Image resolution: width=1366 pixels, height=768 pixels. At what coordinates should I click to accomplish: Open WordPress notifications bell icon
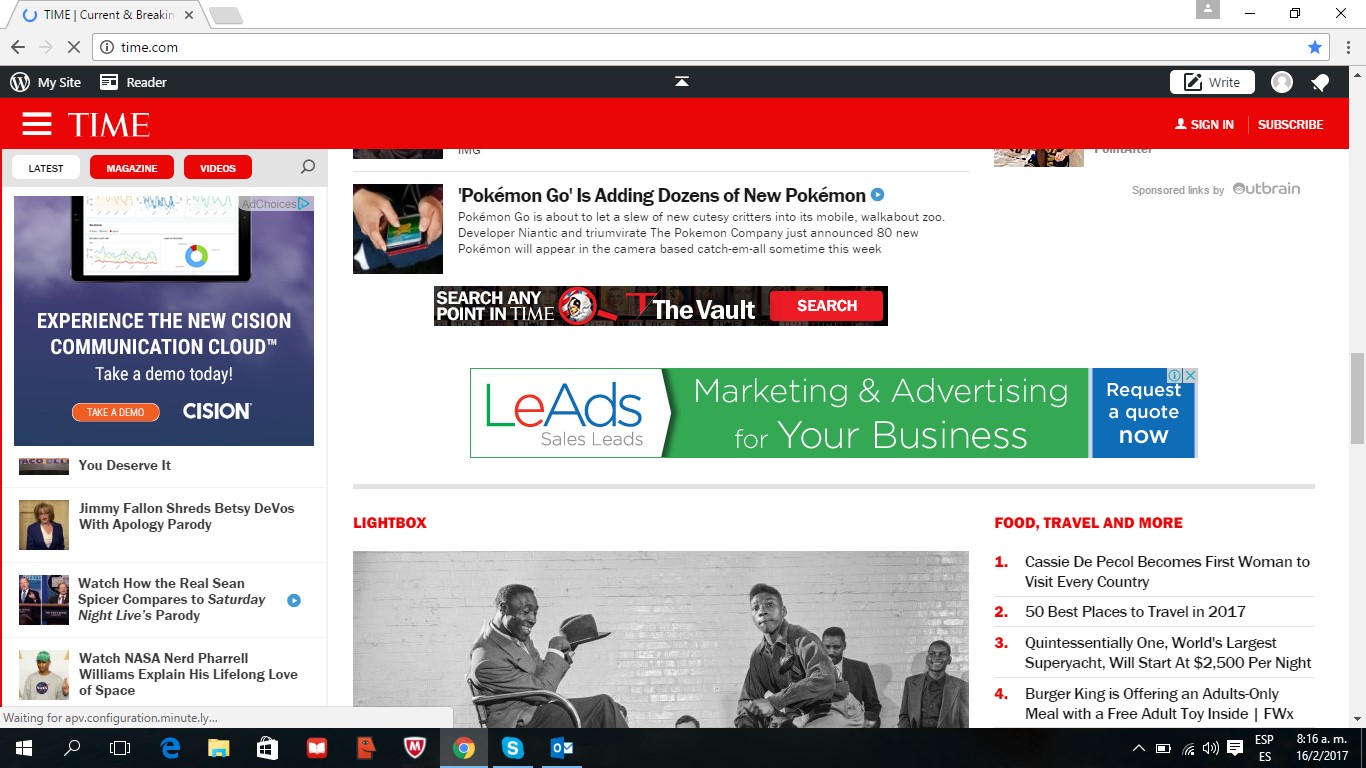pyautogui.click(x=1320, y=82)
